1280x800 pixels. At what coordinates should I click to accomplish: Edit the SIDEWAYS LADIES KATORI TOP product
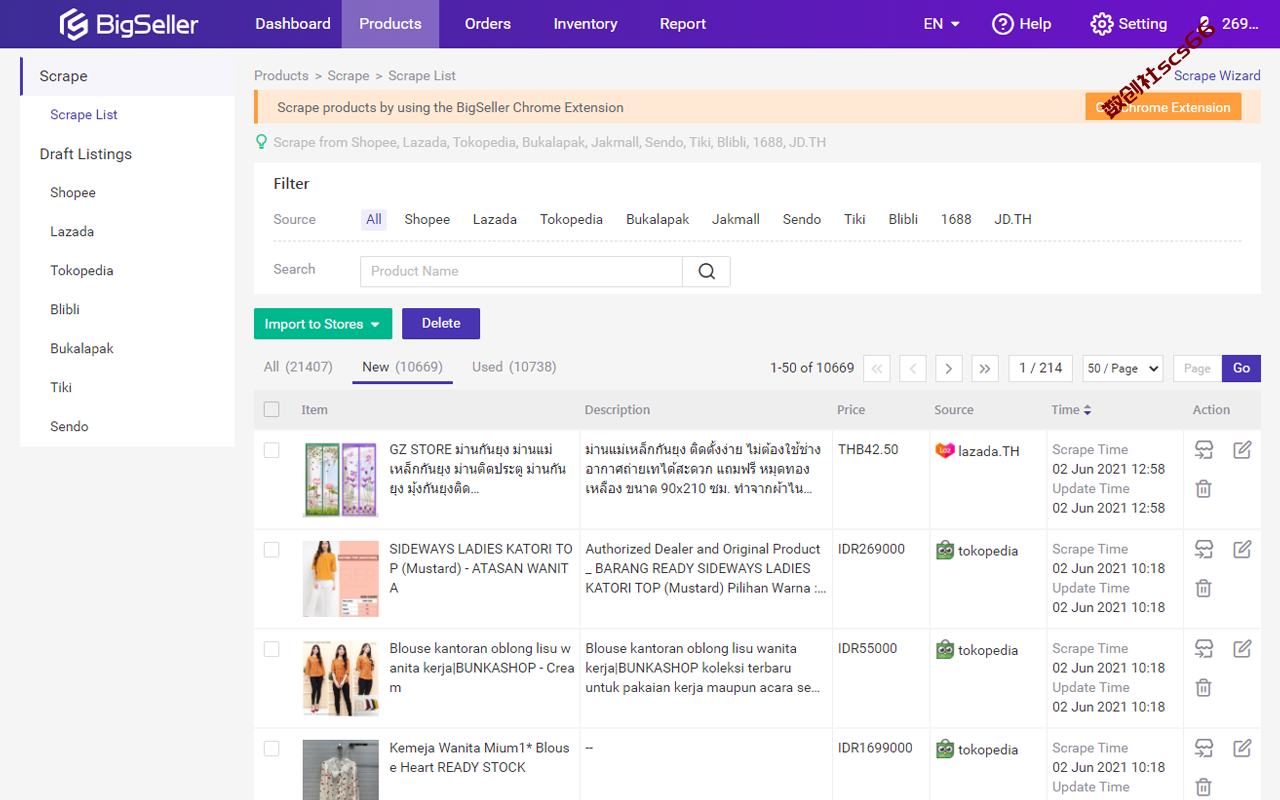[x=1242, y=549]
